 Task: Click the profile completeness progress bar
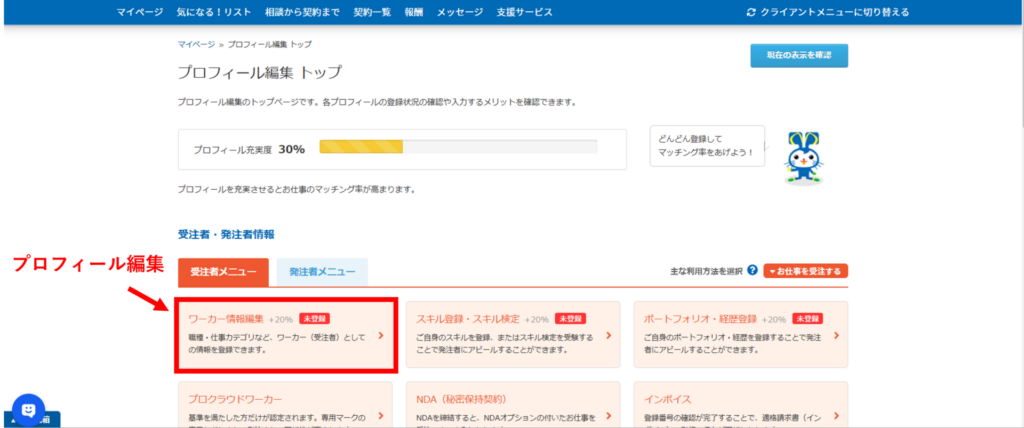(458, 146)
